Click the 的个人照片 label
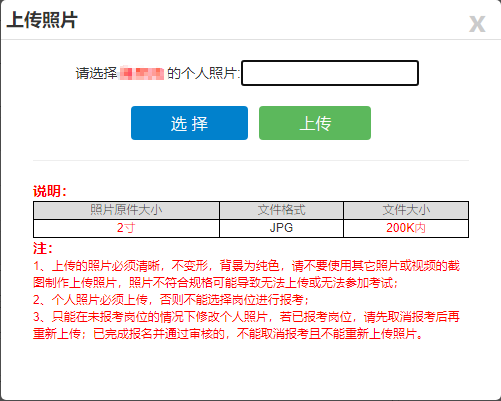The image size is (501, 401). [x=203, y=73]
